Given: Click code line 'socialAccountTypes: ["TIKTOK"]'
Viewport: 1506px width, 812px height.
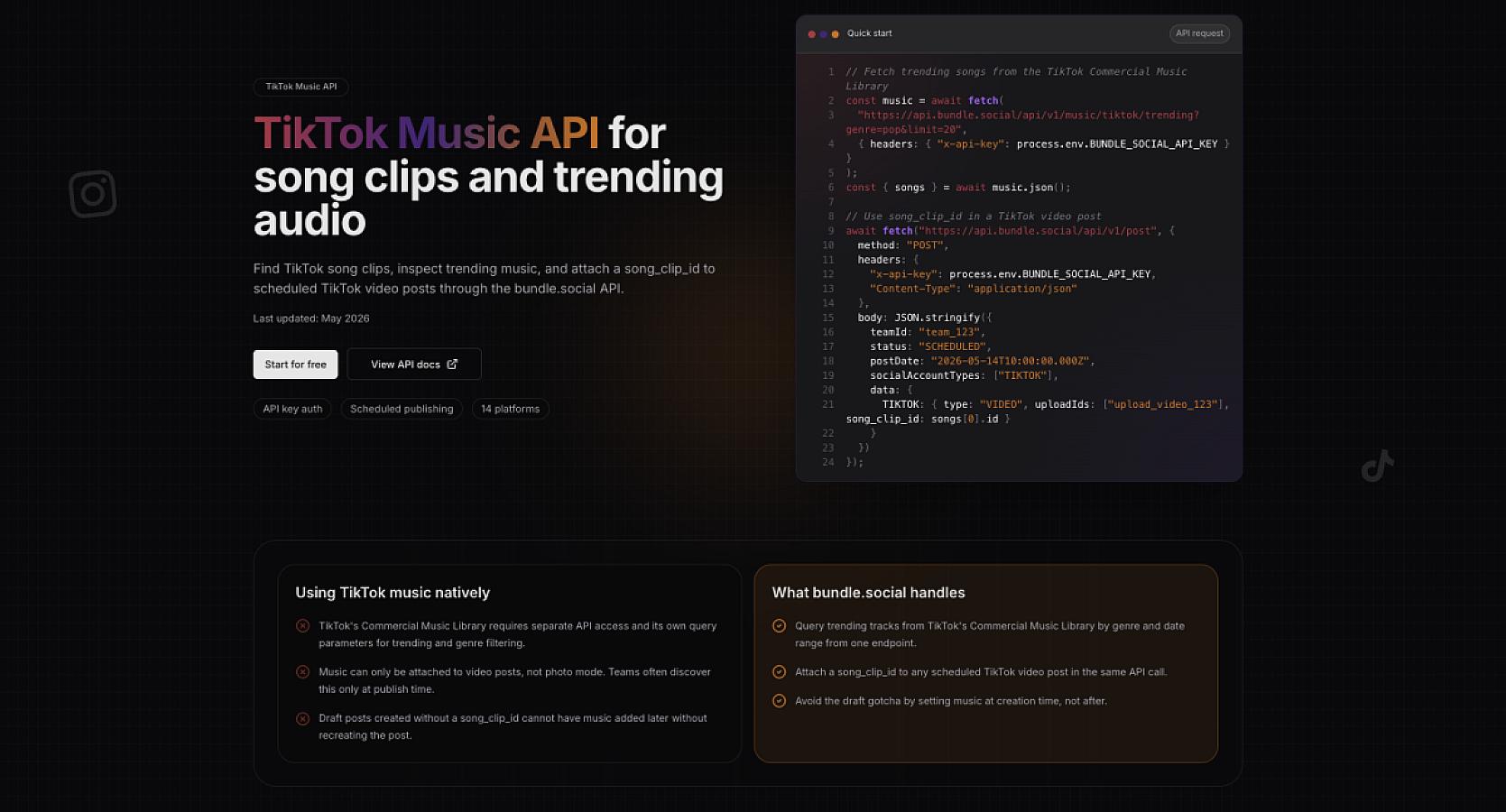Looking at the screenshot, I should pyautogui.click(x=964, y=375).
